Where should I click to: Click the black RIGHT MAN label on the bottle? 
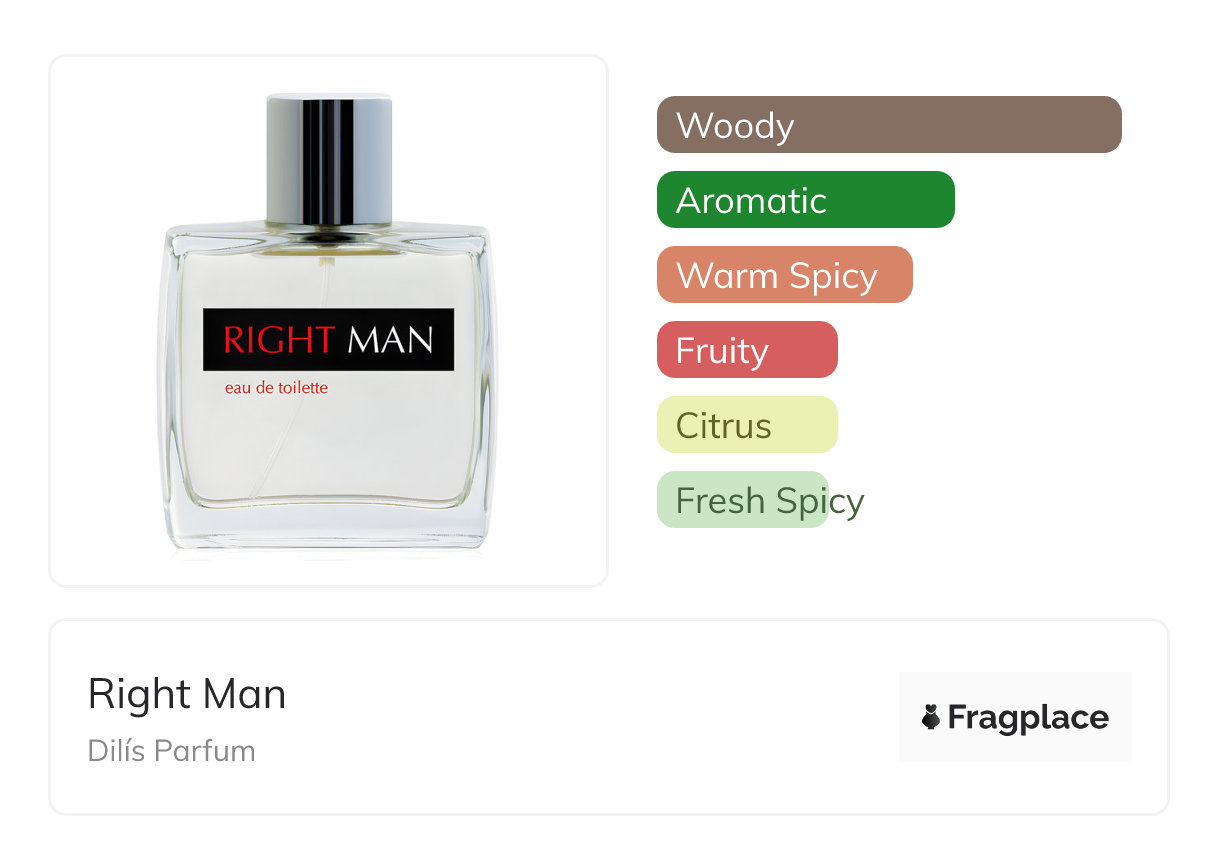point(328,340)
